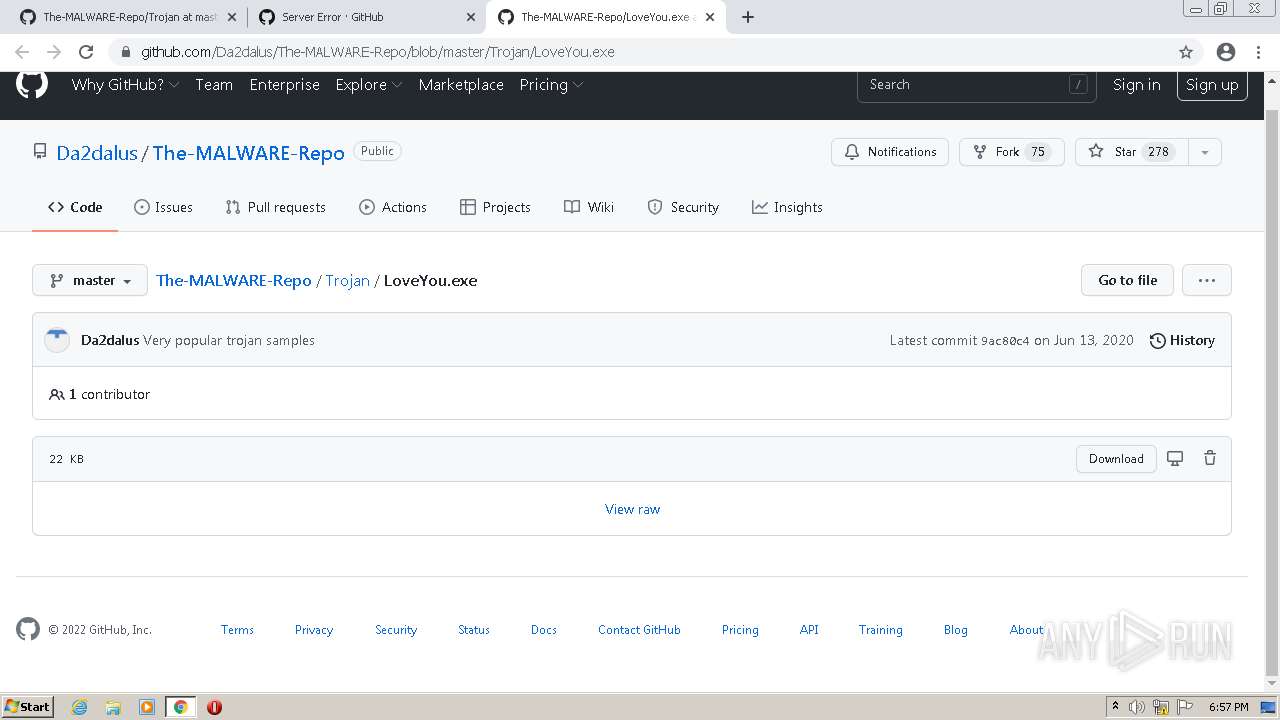The image size is (1280, 720).
Task: Click the Start button
Action: click(x=27, y=707)
